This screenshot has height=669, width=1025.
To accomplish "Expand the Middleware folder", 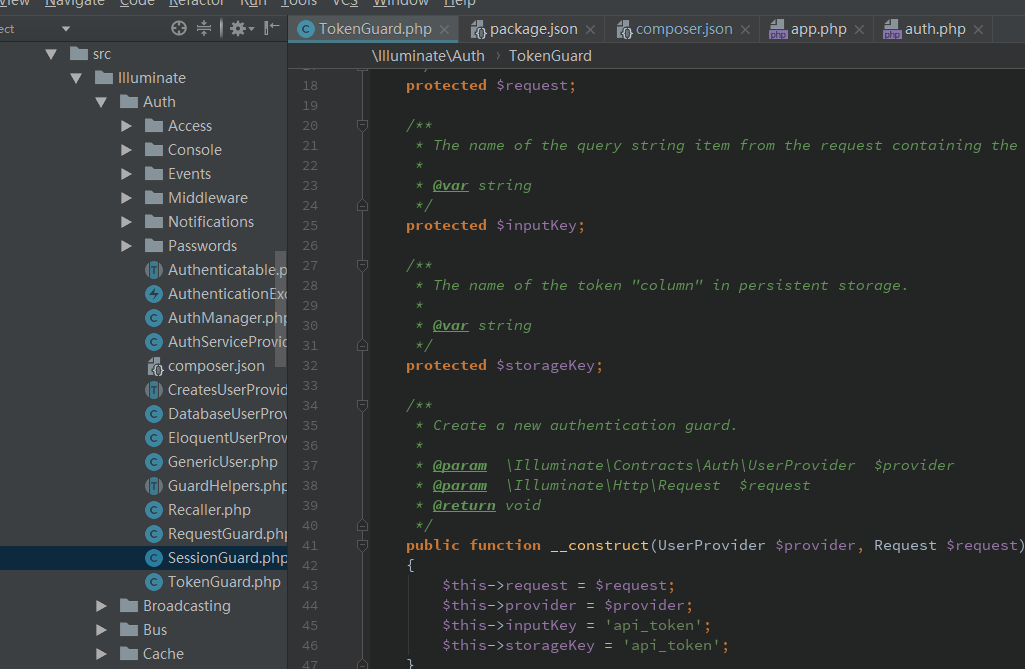I will (126, 198).
